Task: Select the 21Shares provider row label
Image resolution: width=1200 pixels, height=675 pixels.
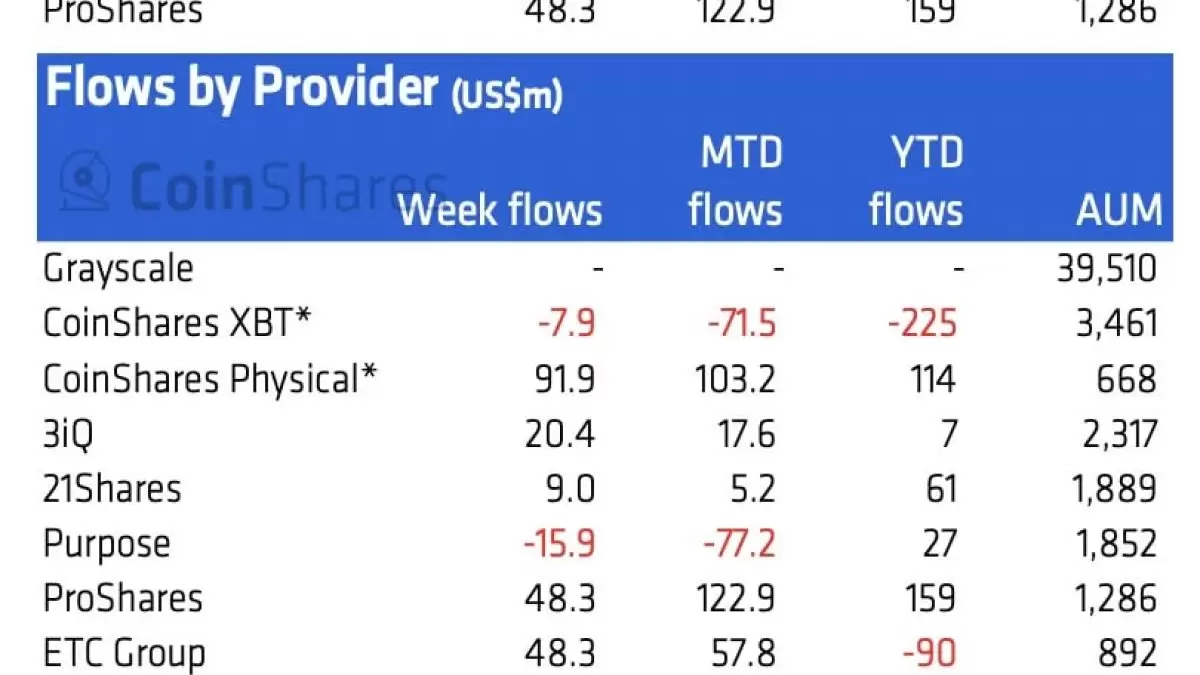Action: [x=112, y=489]
